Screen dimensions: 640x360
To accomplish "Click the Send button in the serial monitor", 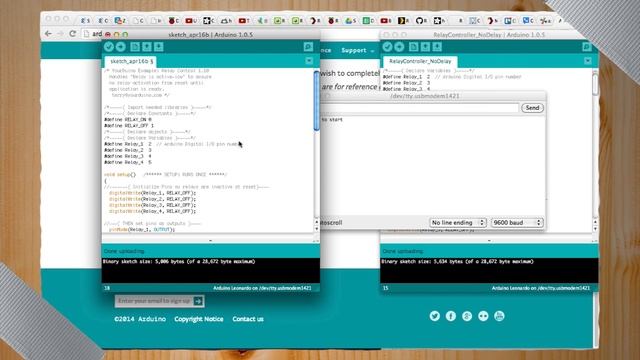I will (x=532, y=108).
